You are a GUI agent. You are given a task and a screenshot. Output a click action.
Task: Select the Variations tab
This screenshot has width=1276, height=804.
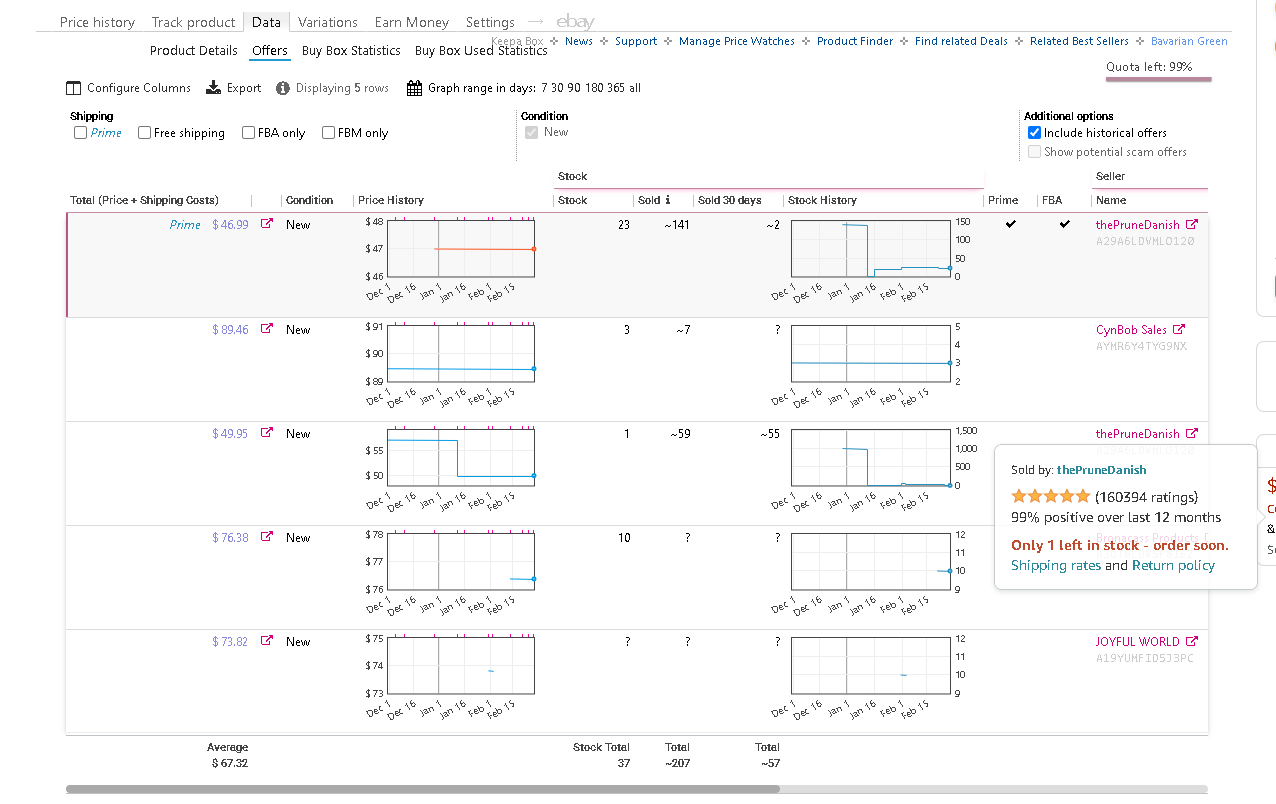[x=328, y=22]
